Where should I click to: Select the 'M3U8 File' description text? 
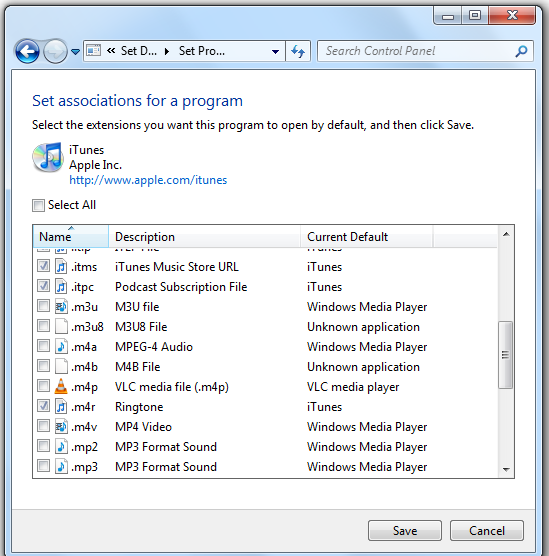[141, 327]
